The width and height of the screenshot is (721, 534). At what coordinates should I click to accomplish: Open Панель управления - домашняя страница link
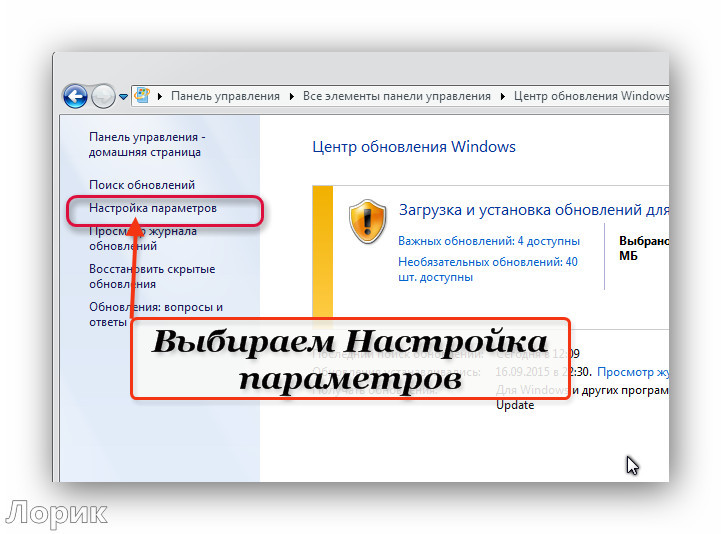(147, 144)
